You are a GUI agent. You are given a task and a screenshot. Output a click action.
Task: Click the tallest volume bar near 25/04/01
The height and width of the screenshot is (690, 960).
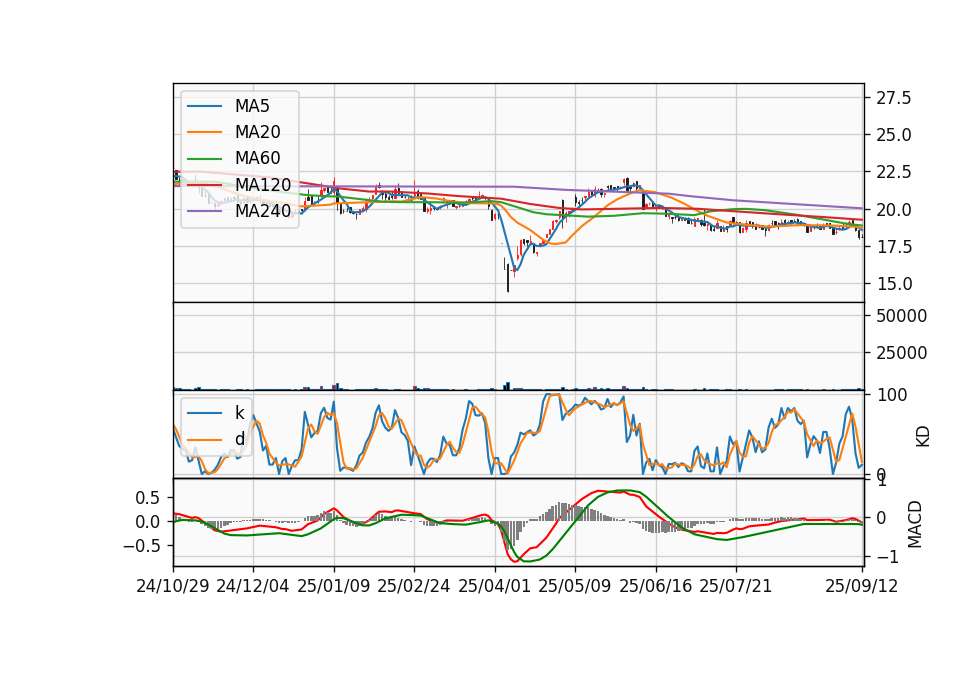coord(508,386)
